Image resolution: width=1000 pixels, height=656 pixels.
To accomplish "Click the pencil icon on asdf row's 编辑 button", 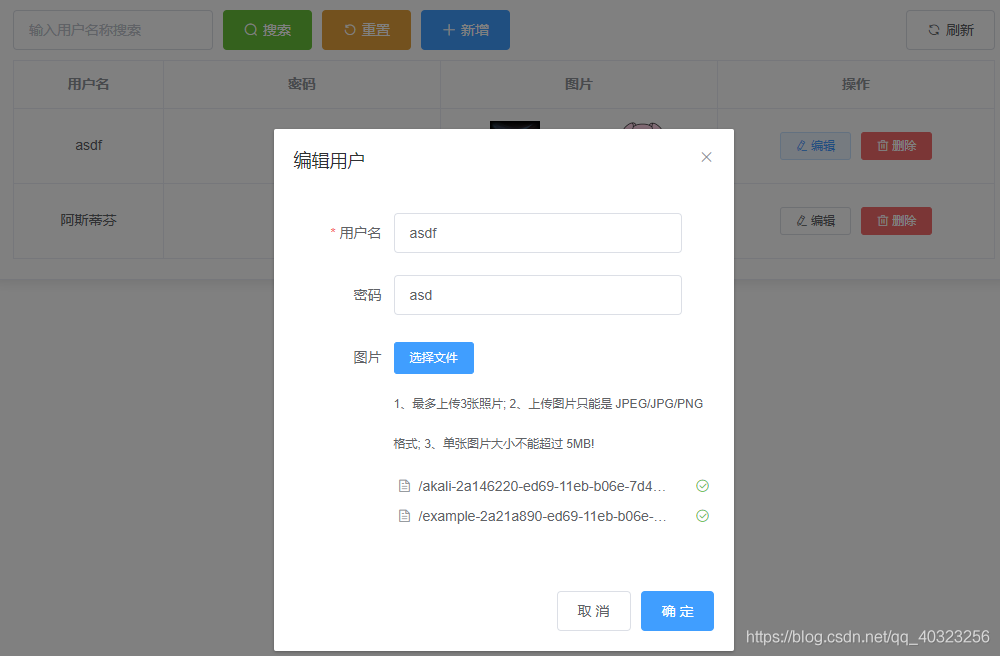I will [801, 145].
